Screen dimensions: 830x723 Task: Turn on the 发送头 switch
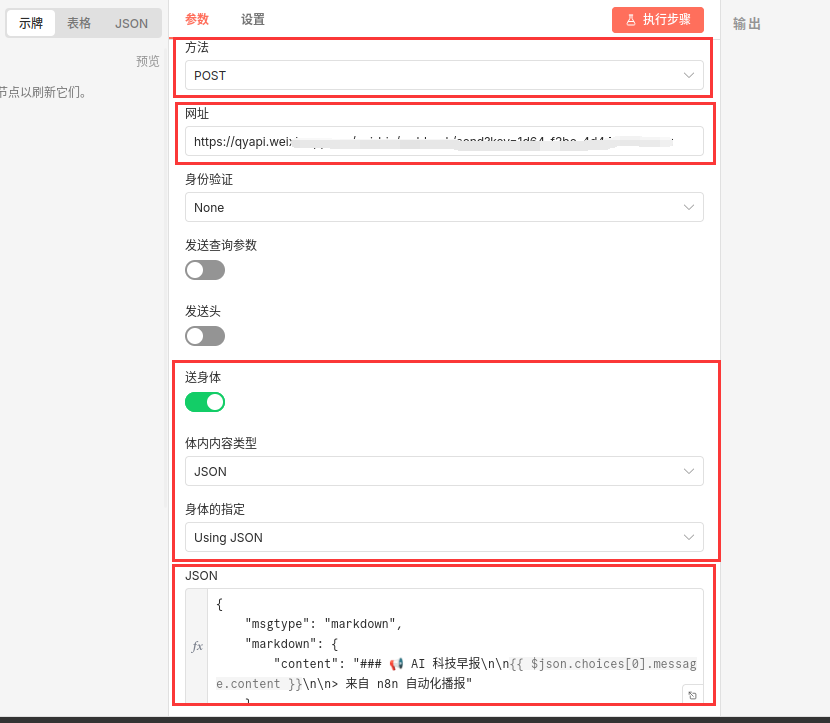205,336
